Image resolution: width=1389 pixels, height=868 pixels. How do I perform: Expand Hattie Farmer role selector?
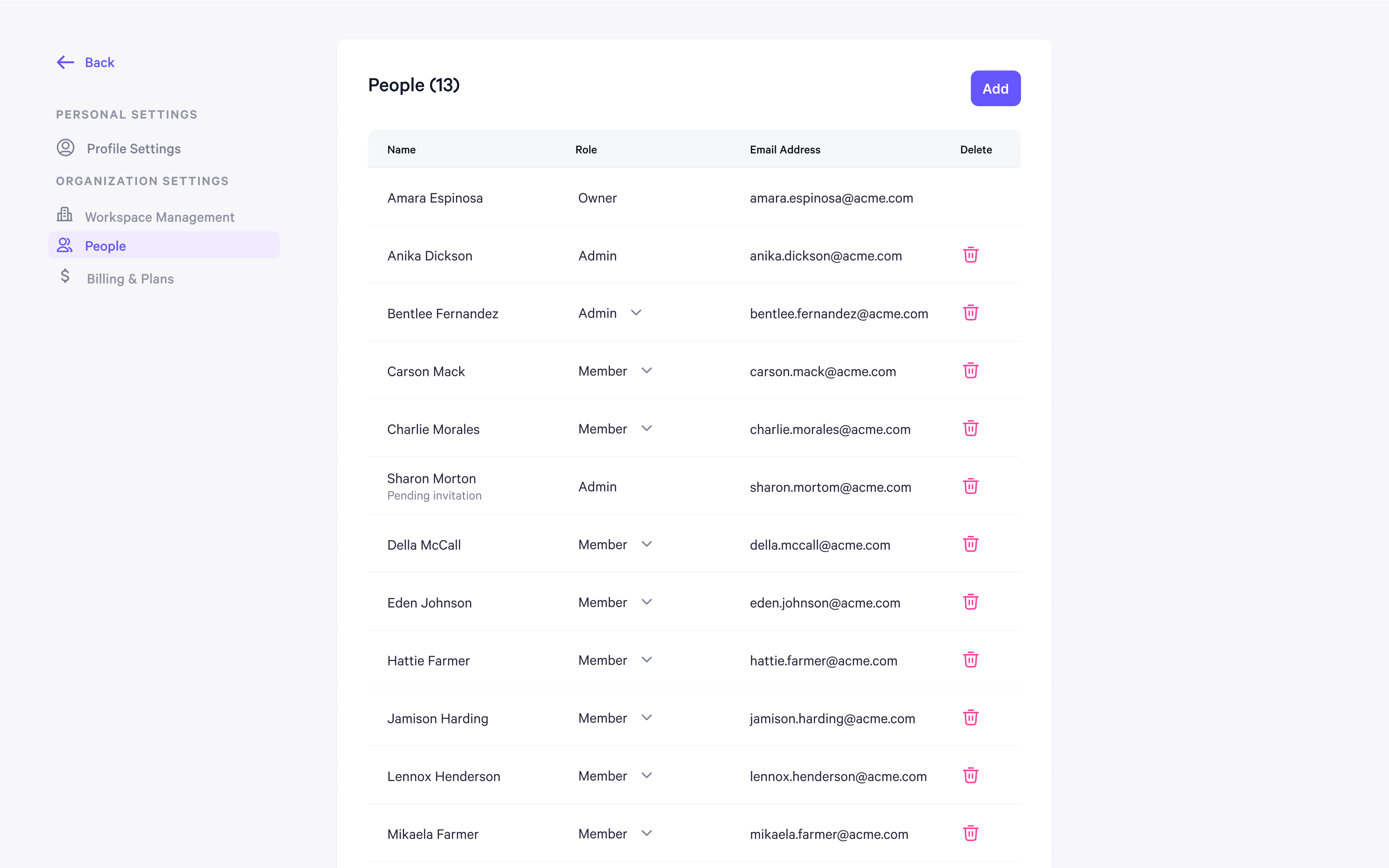(x=647, y=660)
